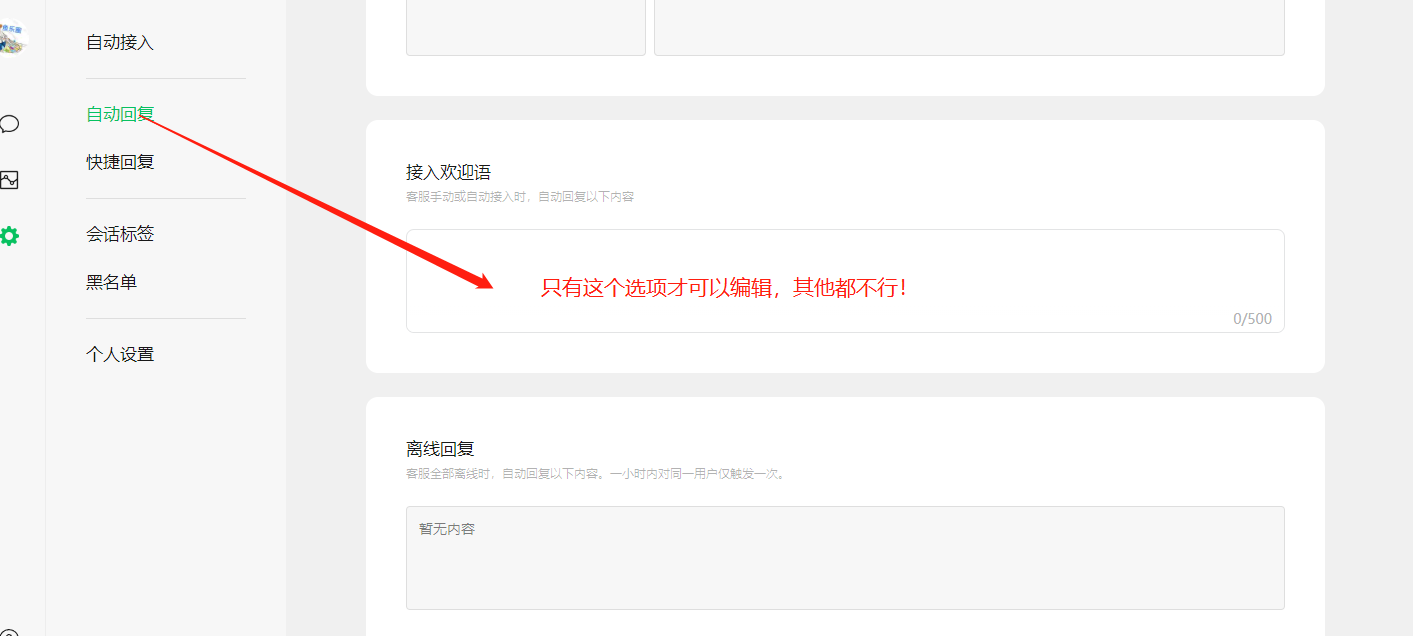Image resolution: width=1413 pixels, height=636 pixels.
Task: Click the wide gray box at top right
Action: 969,27
